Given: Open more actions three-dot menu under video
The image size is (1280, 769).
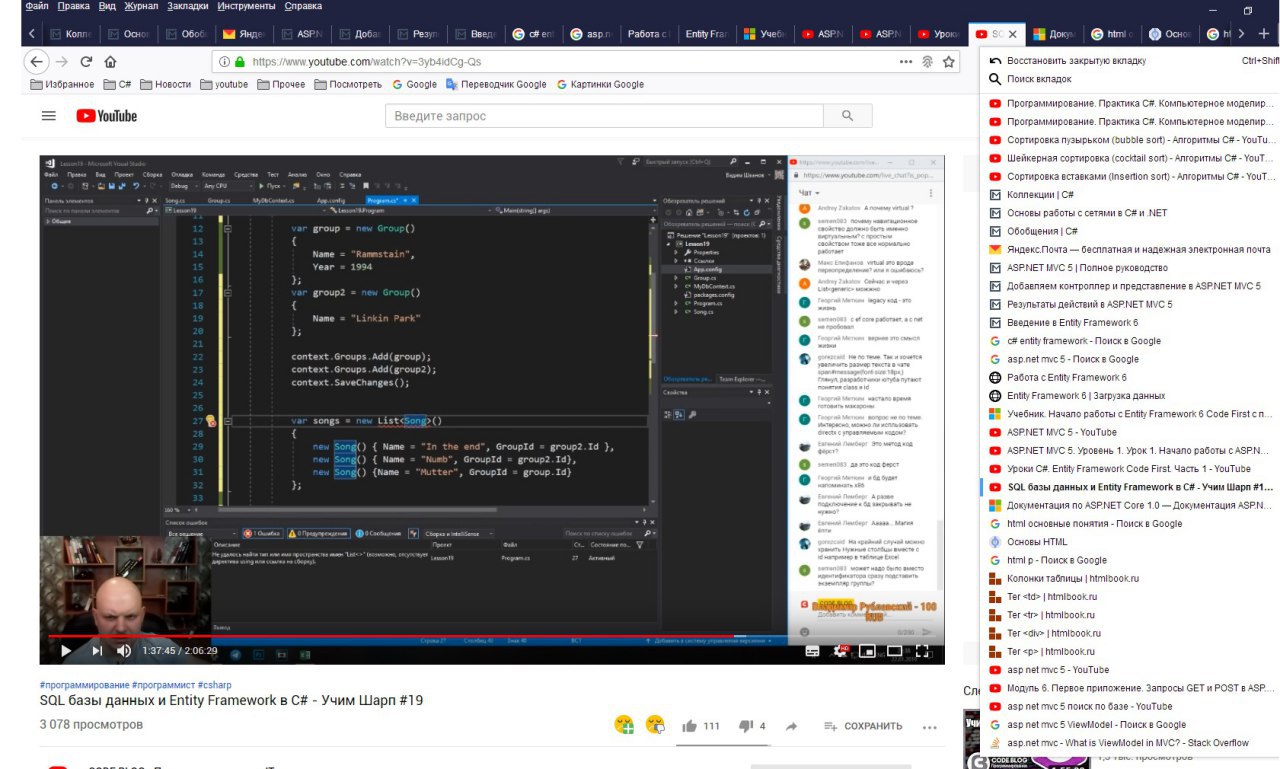Looking at the screenshot, I should (x=930, y=727).
